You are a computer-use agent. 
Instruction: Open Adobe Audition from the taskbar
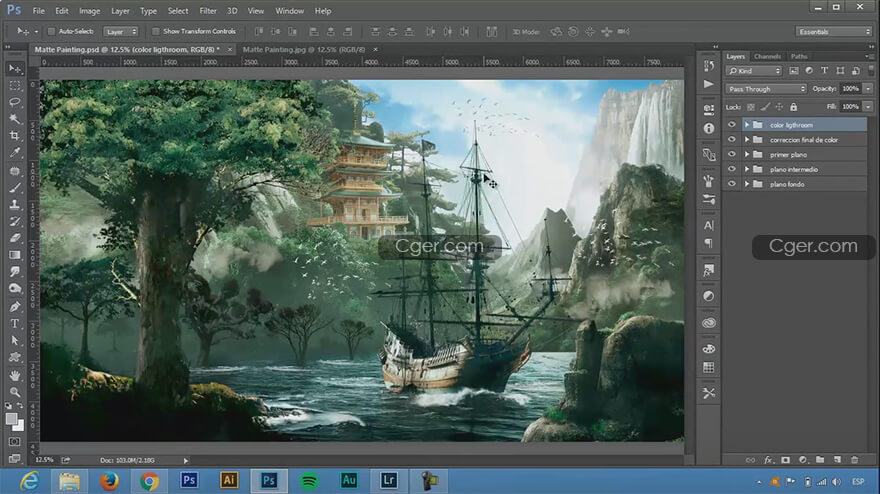(349, 481)
